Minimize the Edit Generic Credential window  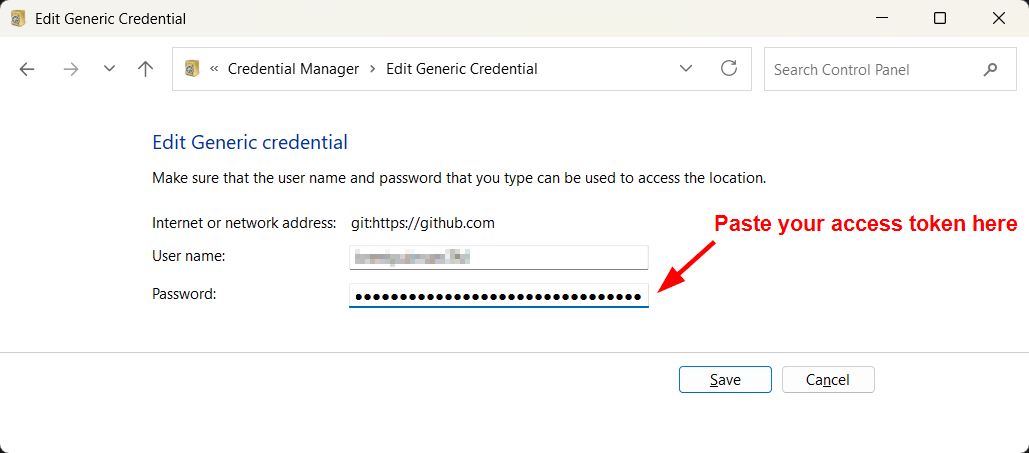[x=881, y=18]
